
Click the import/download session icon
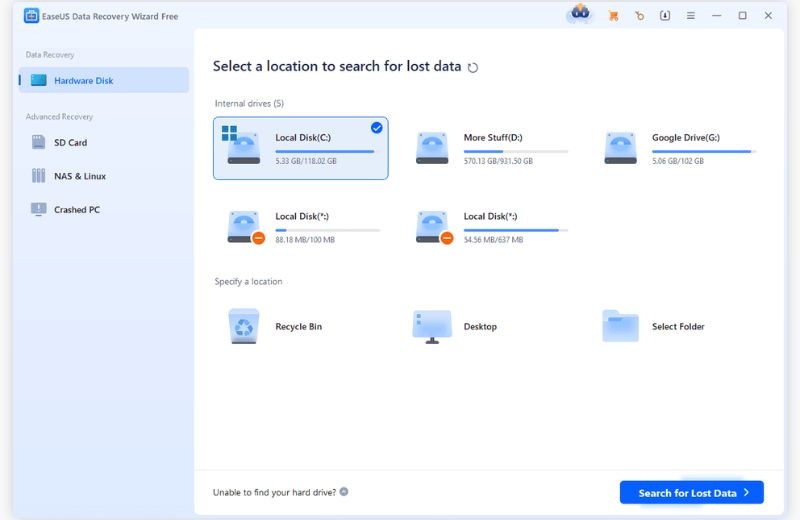pyautogui.click(x=665, y=16)
